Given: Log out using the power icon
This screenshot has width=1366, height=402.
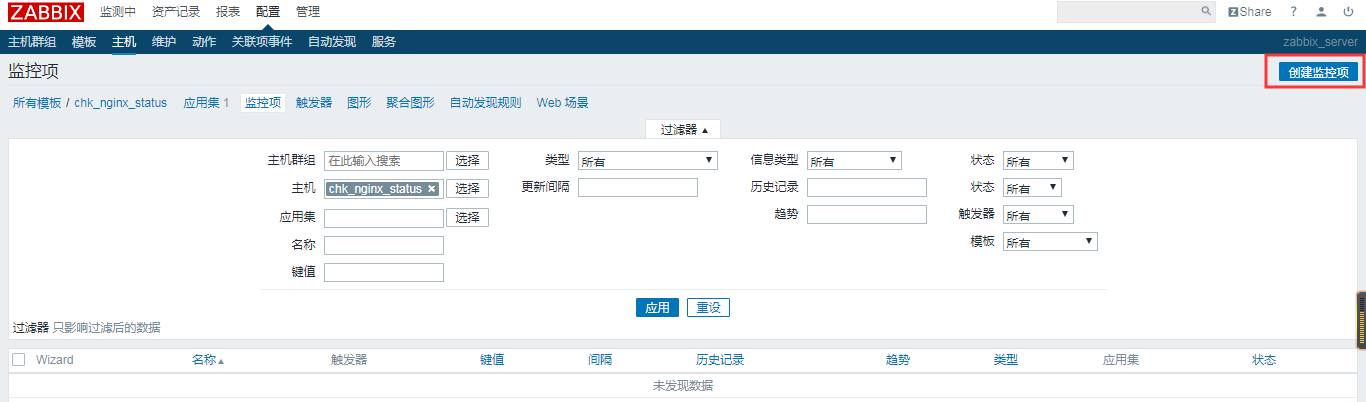Looking at the screenshot, I should [1348, 12].
